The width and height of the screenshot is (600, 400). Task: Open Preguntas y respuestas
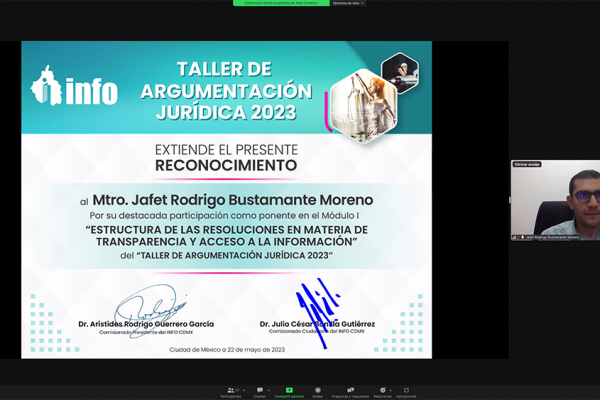pos(350,392)
